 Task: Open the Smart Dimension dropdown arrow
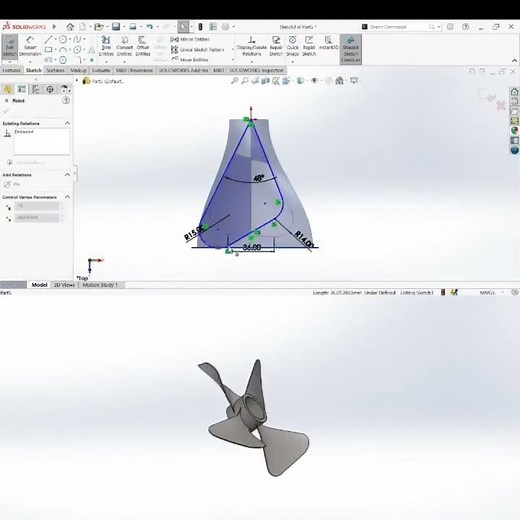click(x=30, y=62)
